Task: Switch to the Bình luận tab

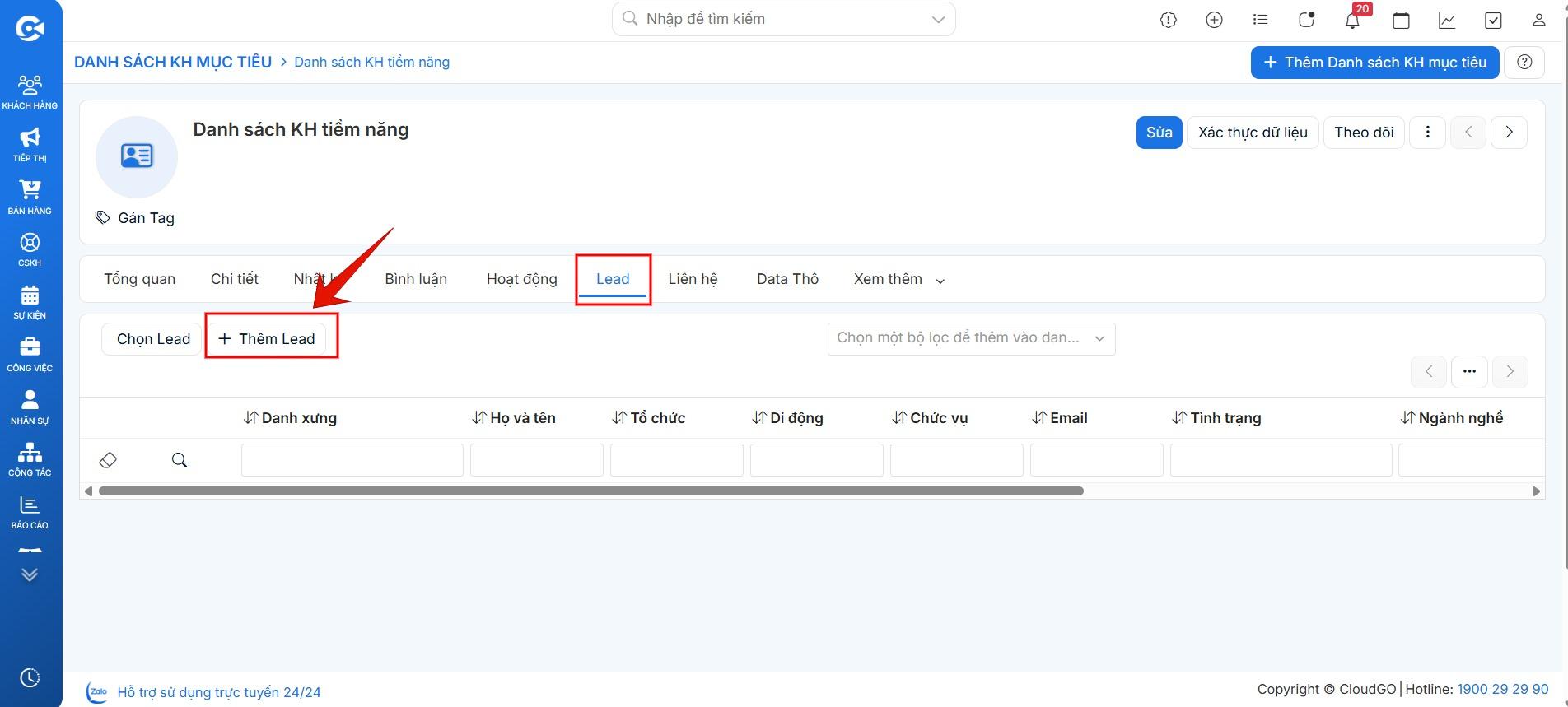Action: [416, 279]
